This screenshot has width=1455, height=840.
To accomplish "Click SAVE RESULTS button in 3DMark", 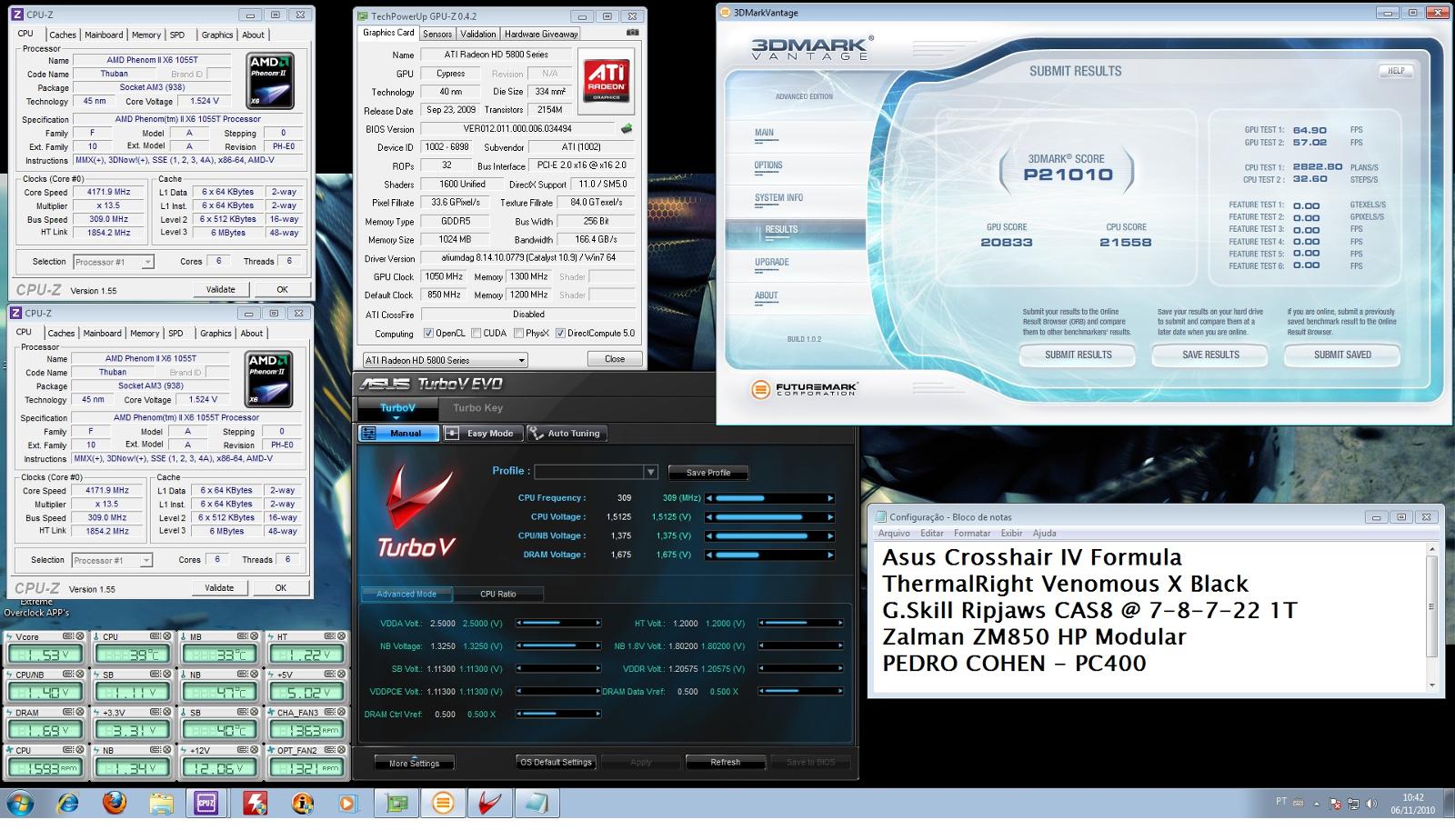I will [x=1210, y=355].
